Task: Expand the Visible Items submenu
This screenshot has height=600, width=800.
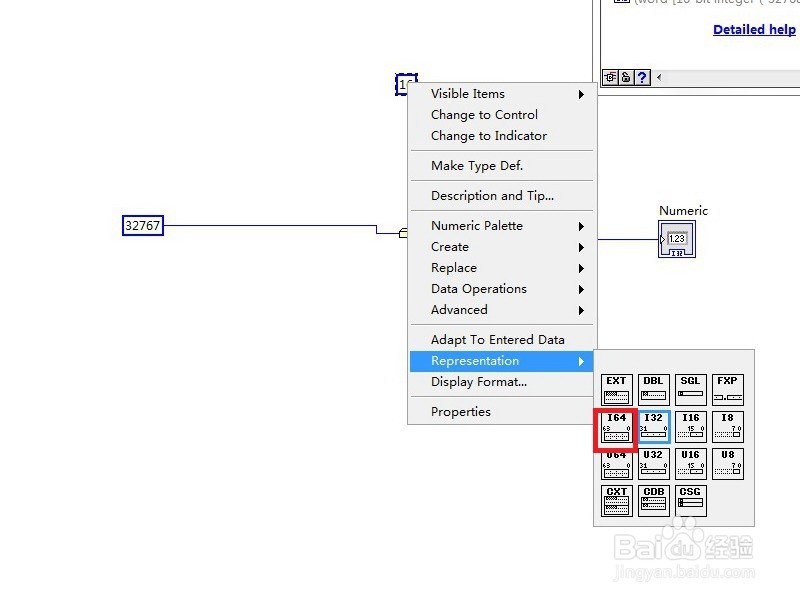Action: tap(502, 94)
